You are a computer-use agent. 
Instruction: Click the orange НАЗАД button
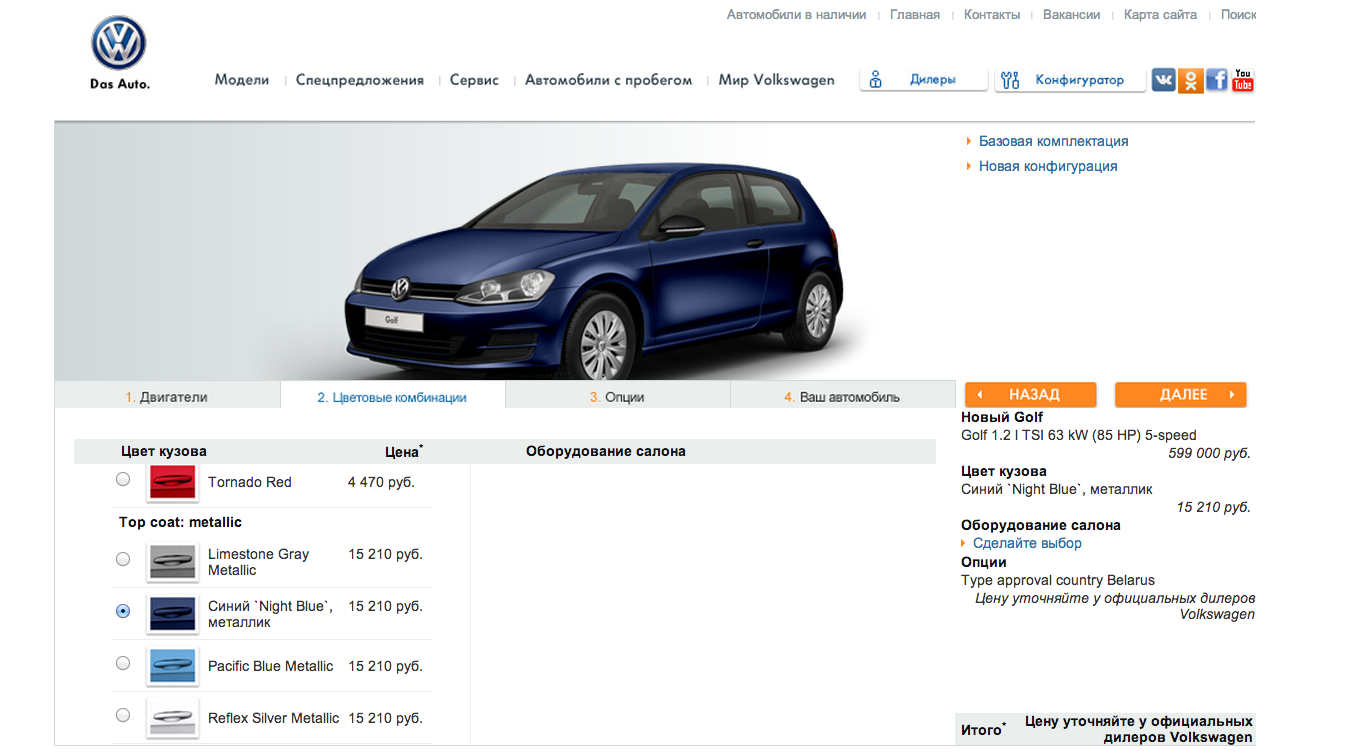pos(1030,394)
